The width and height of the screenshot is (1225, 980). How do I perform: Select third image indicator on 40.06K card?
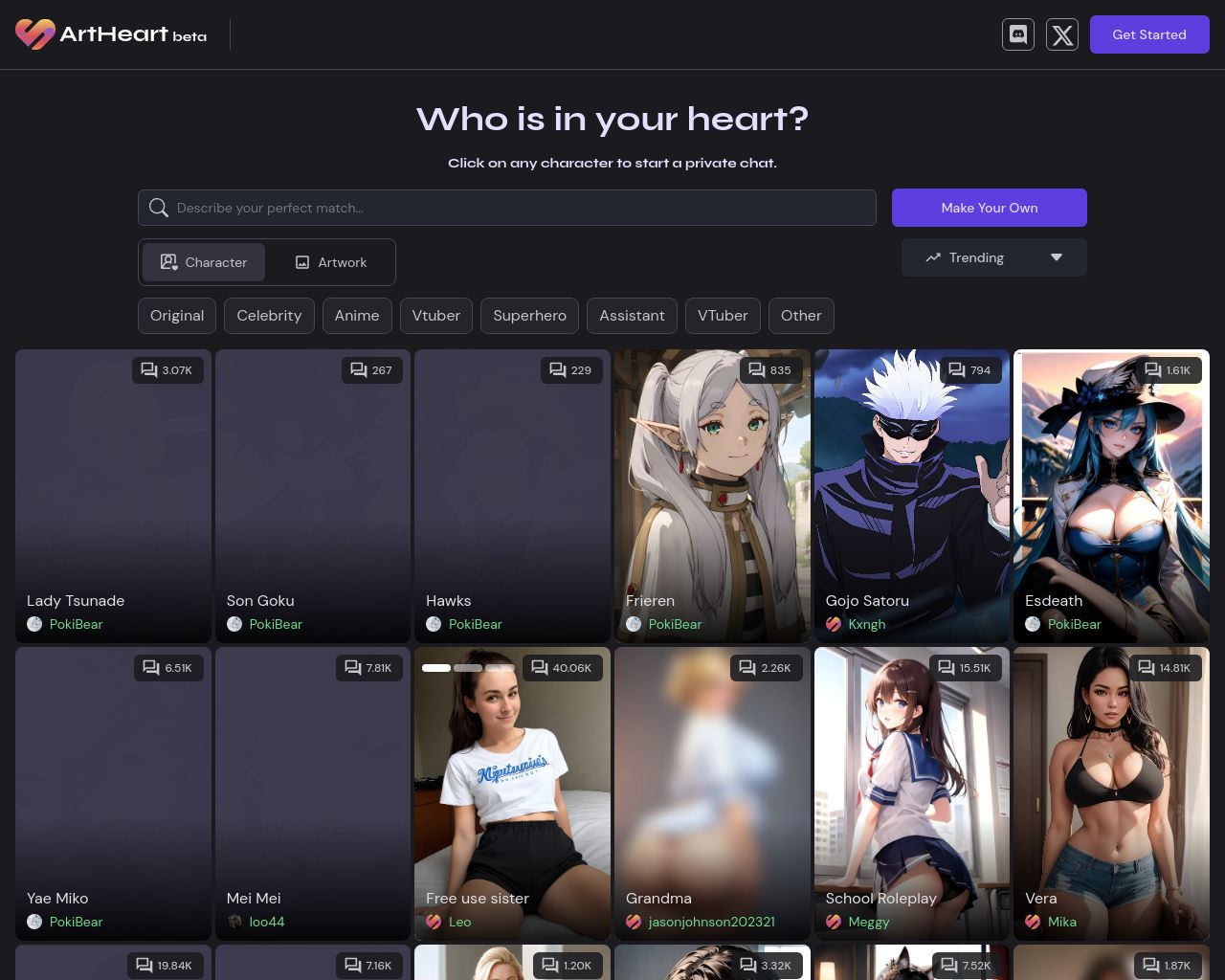(500, 668)
